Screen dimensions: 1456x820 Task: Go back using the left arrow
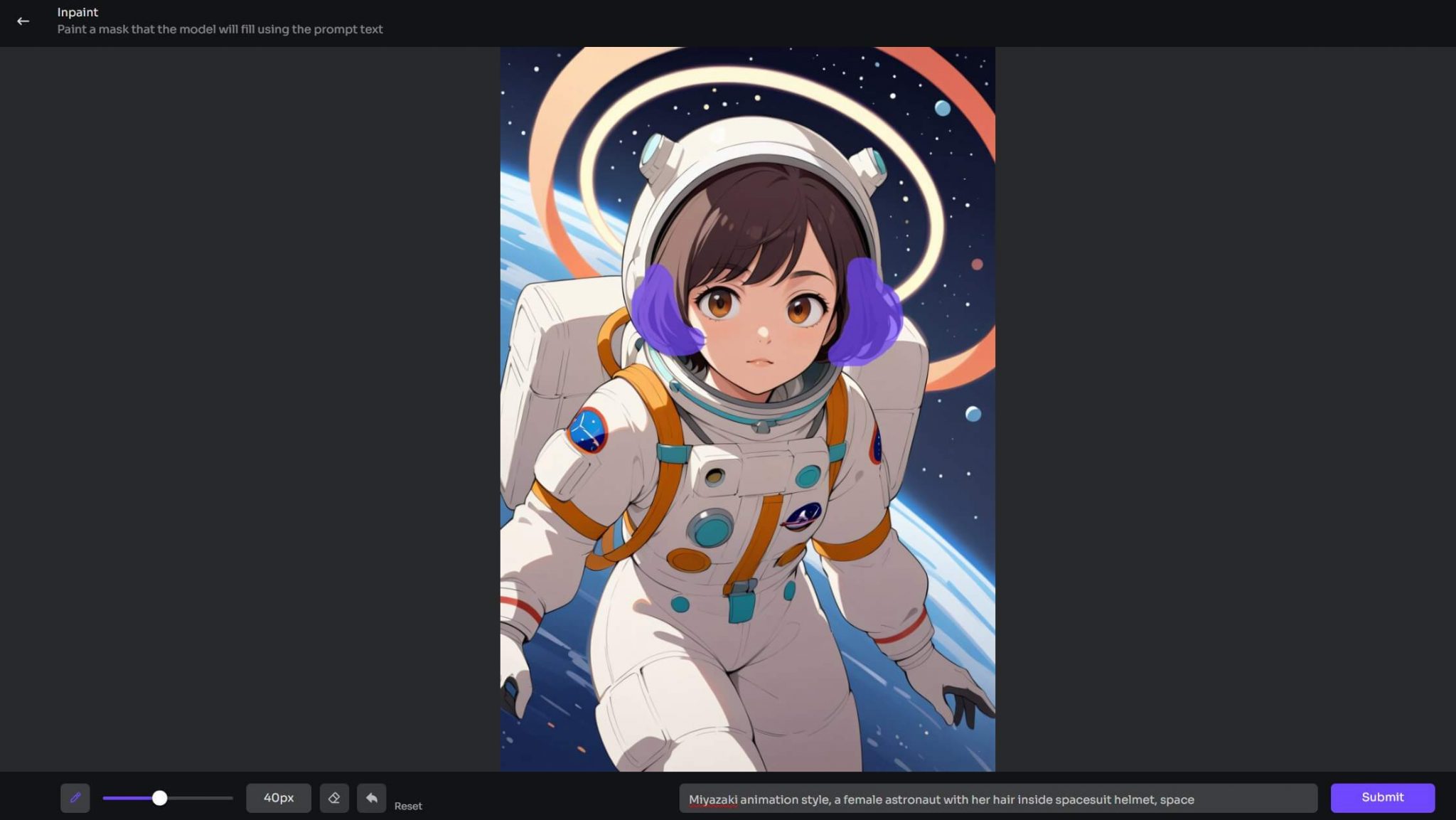point(23,21)
